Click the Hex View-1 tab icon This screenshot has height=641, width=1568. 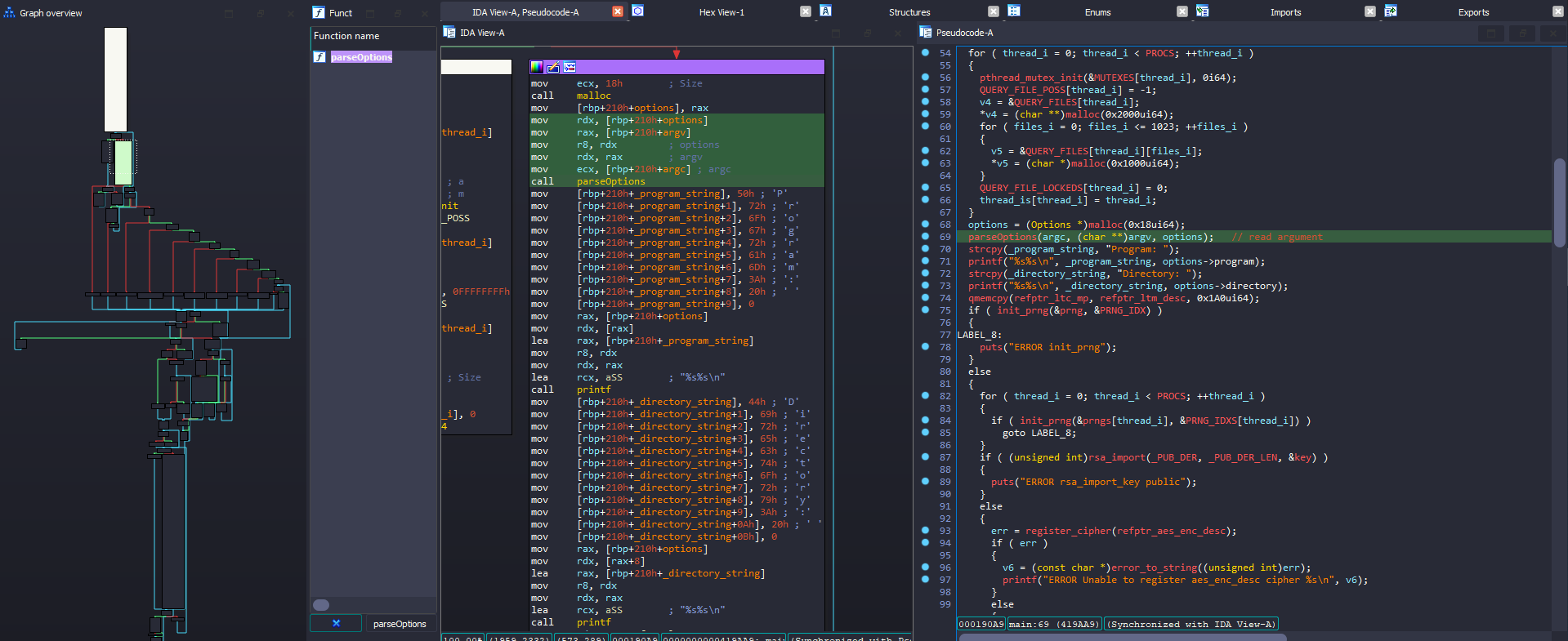click(638, 11)
